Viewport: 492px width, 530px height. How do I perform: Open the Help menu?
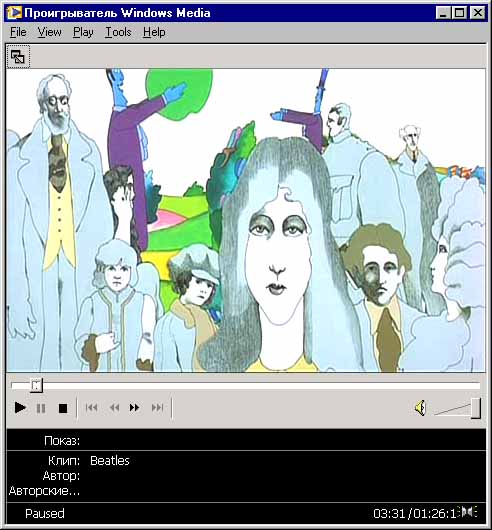click(x=154, y=32)
